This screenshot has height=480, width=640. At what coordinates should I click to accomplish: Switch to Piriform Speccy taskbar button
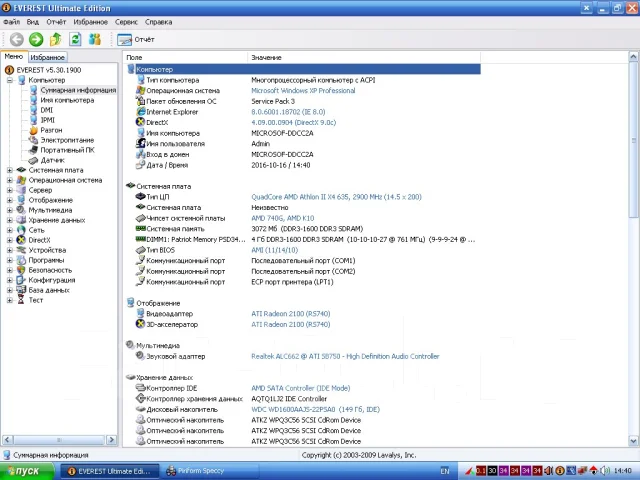click(209, 471)
